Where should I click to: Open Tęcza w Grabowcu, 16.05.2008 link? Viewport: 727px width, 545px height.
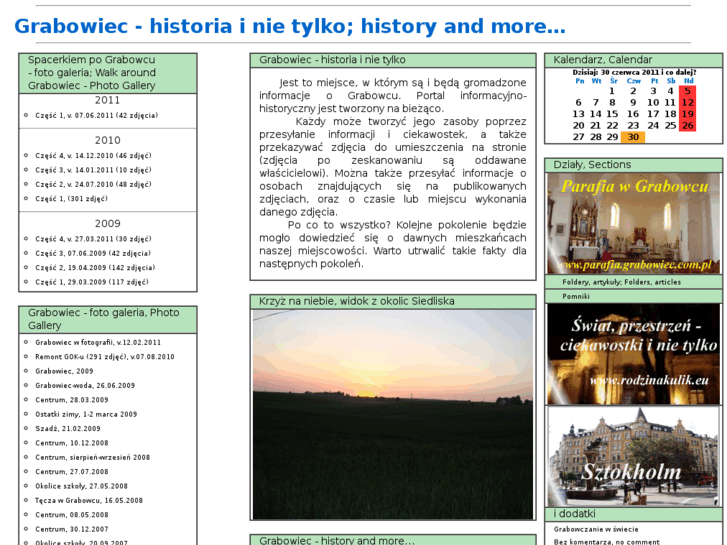pyautogui.click(x=89, y=500)
